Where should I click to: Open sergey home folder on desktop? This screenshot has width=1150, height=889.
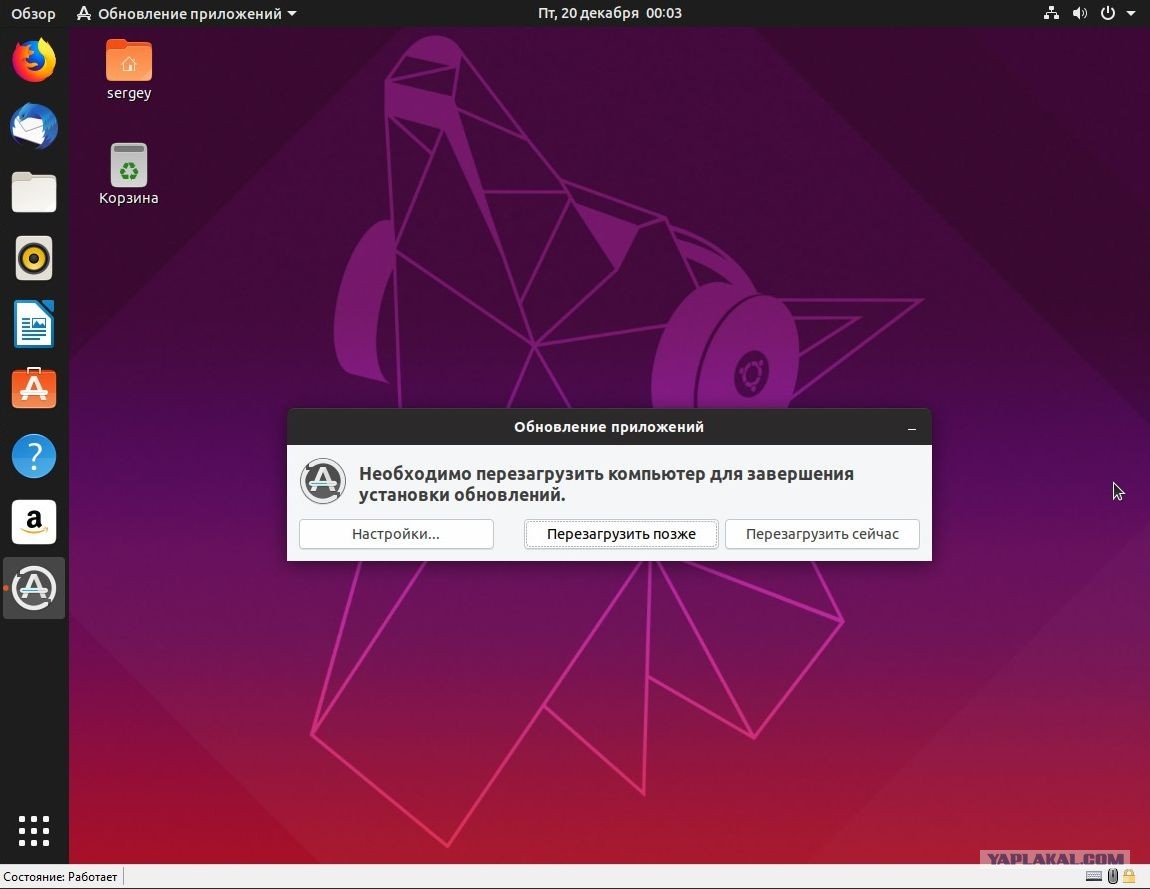(x=128, y=70)
